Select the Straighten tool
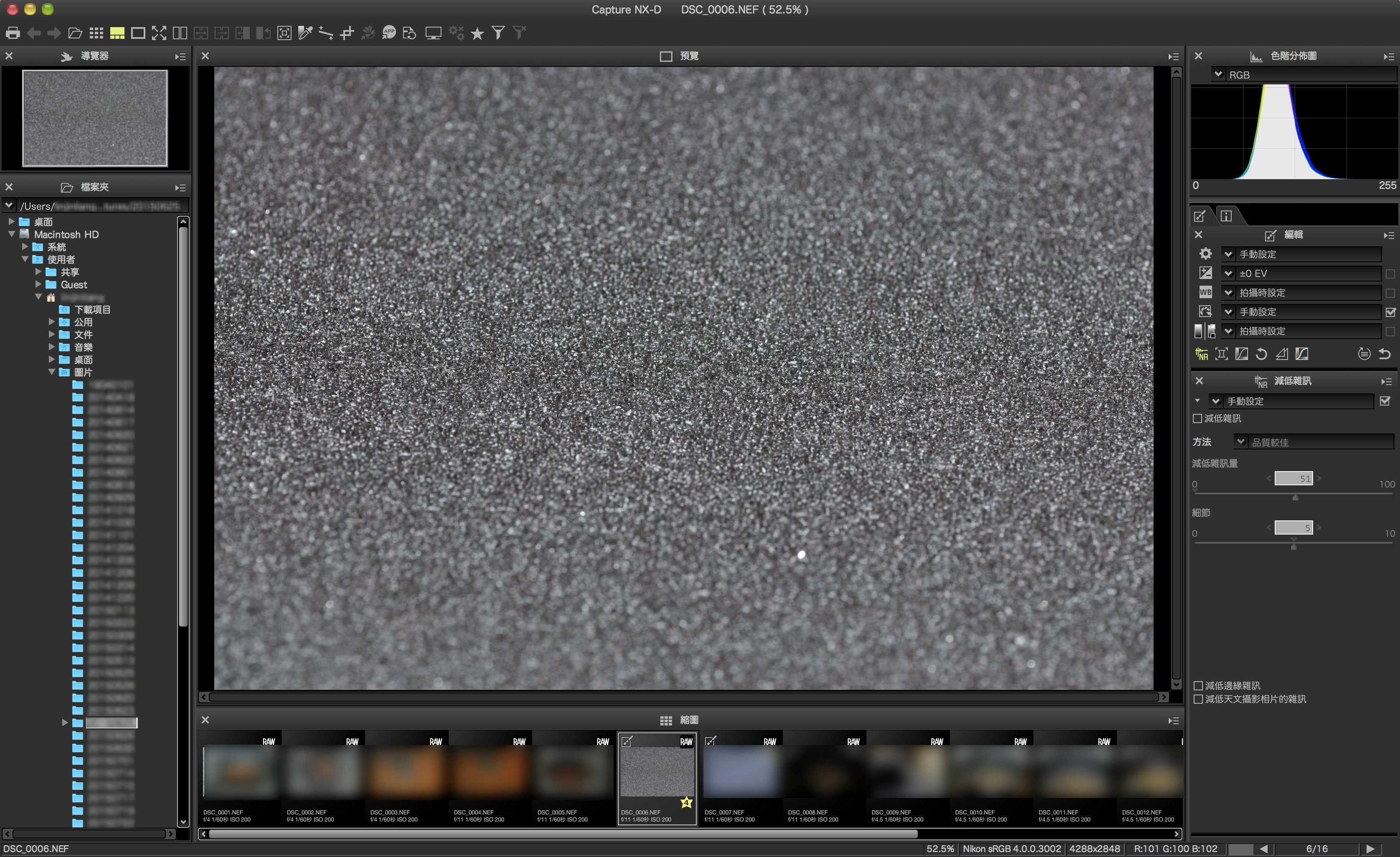1400x857 pixels. pyautogui.click(x=326, y=33)
